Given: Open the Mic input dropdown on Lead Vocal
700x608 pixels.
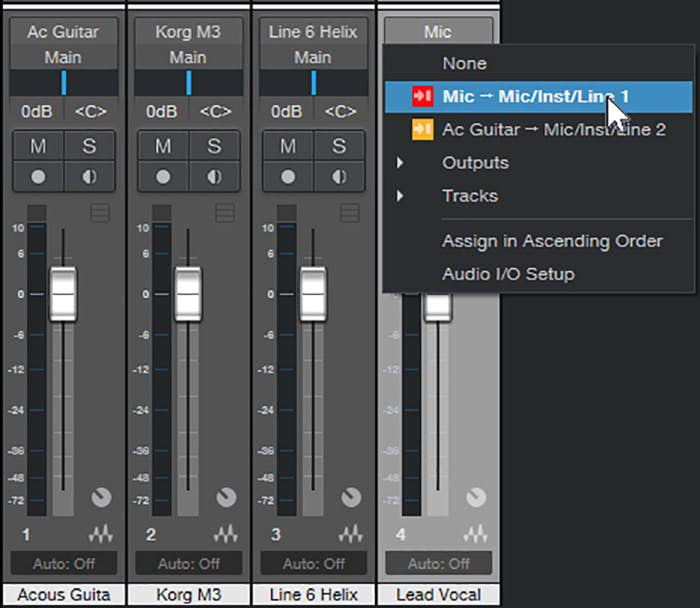Looking at the screenshot, I should [x=437, y=32].
